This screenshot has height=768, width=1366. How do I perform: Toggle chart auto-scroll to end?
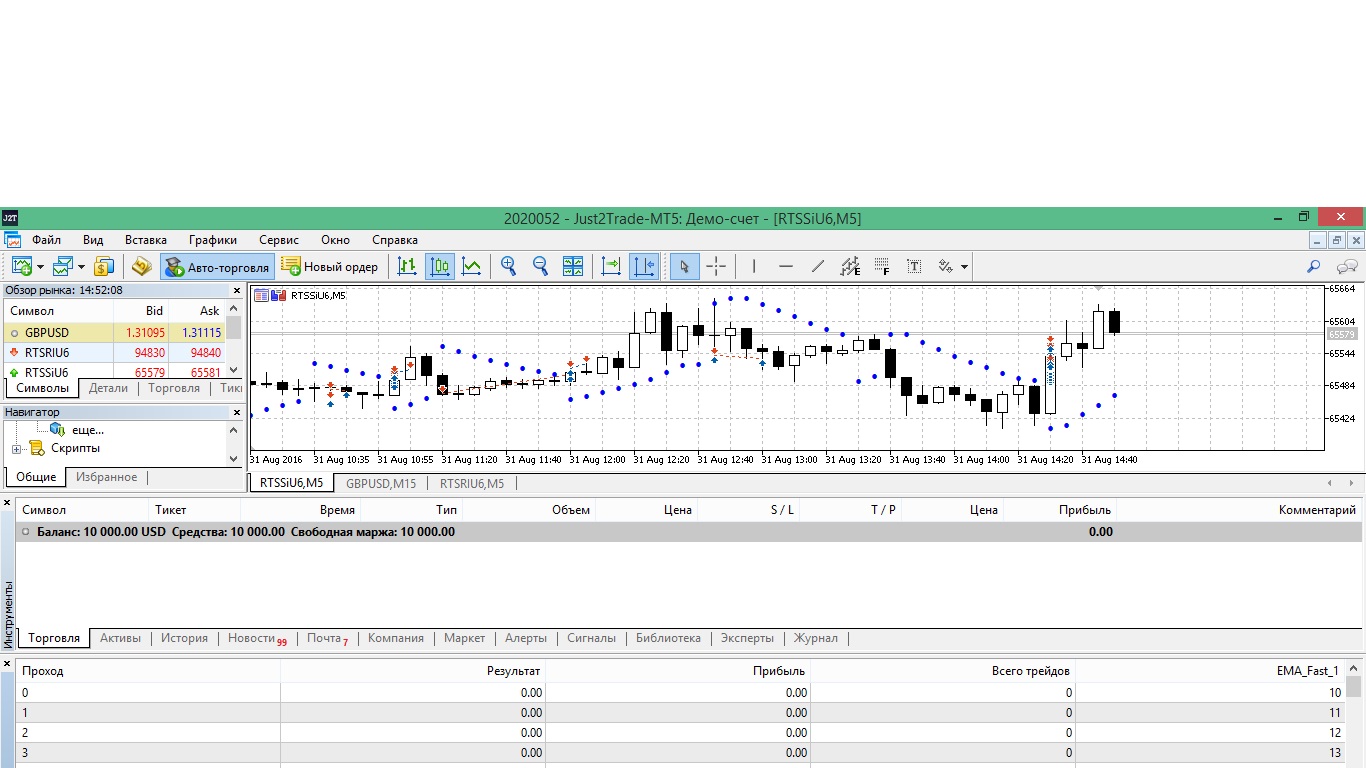[611, 267]
